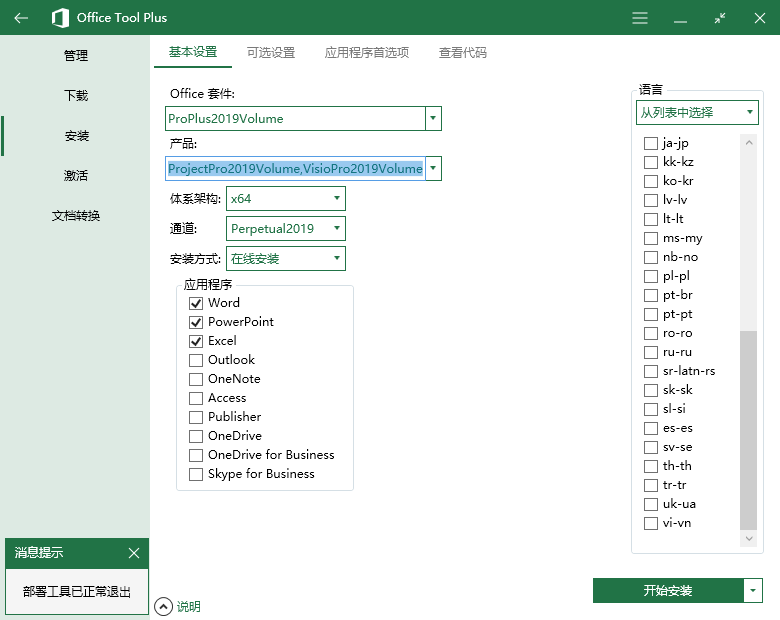Enable the Outlook checkbox
The width and height of the screenshot is (780, 620).
196,360
